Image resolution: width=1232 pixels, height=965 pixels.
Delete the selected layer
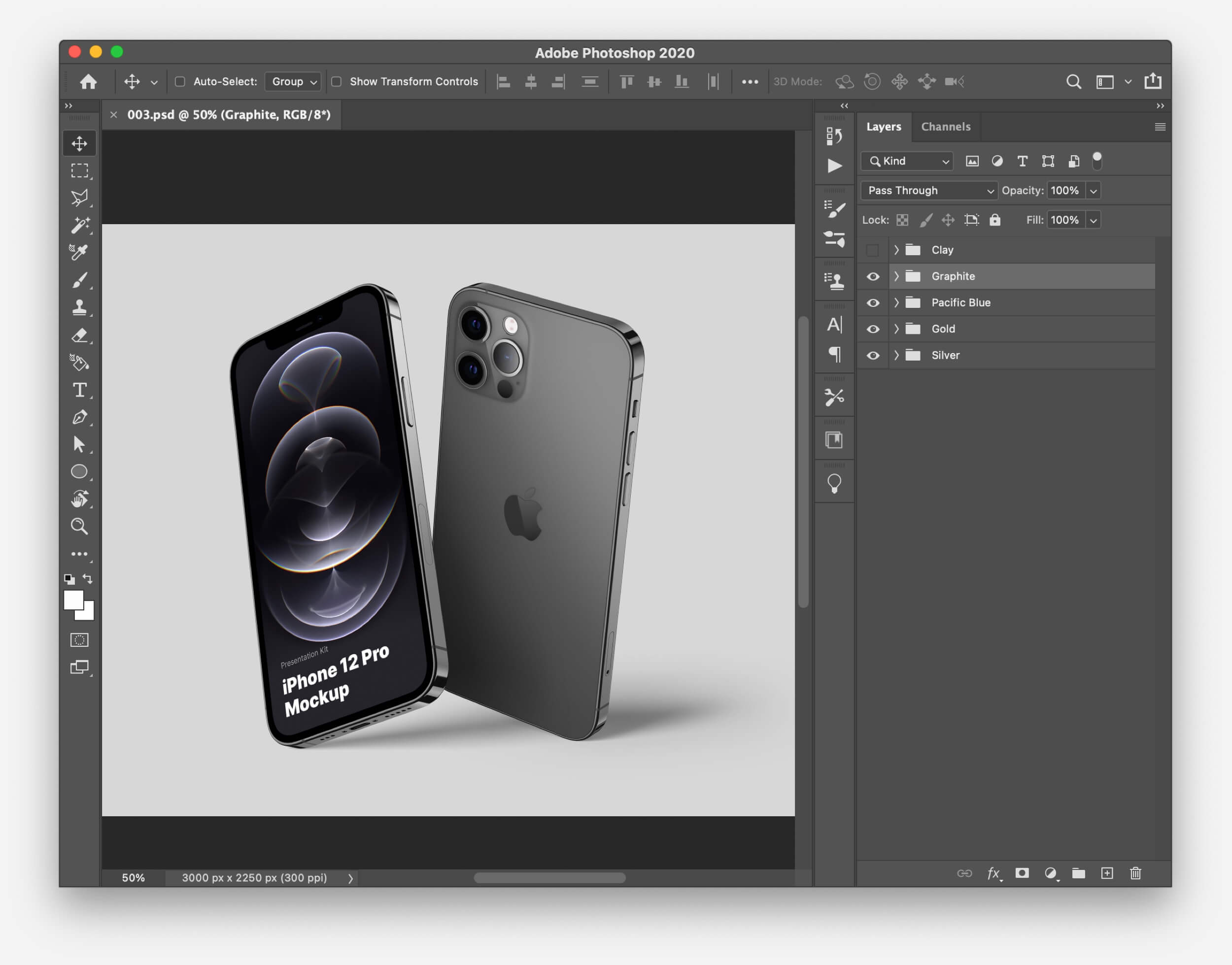tap(1135, 873)
